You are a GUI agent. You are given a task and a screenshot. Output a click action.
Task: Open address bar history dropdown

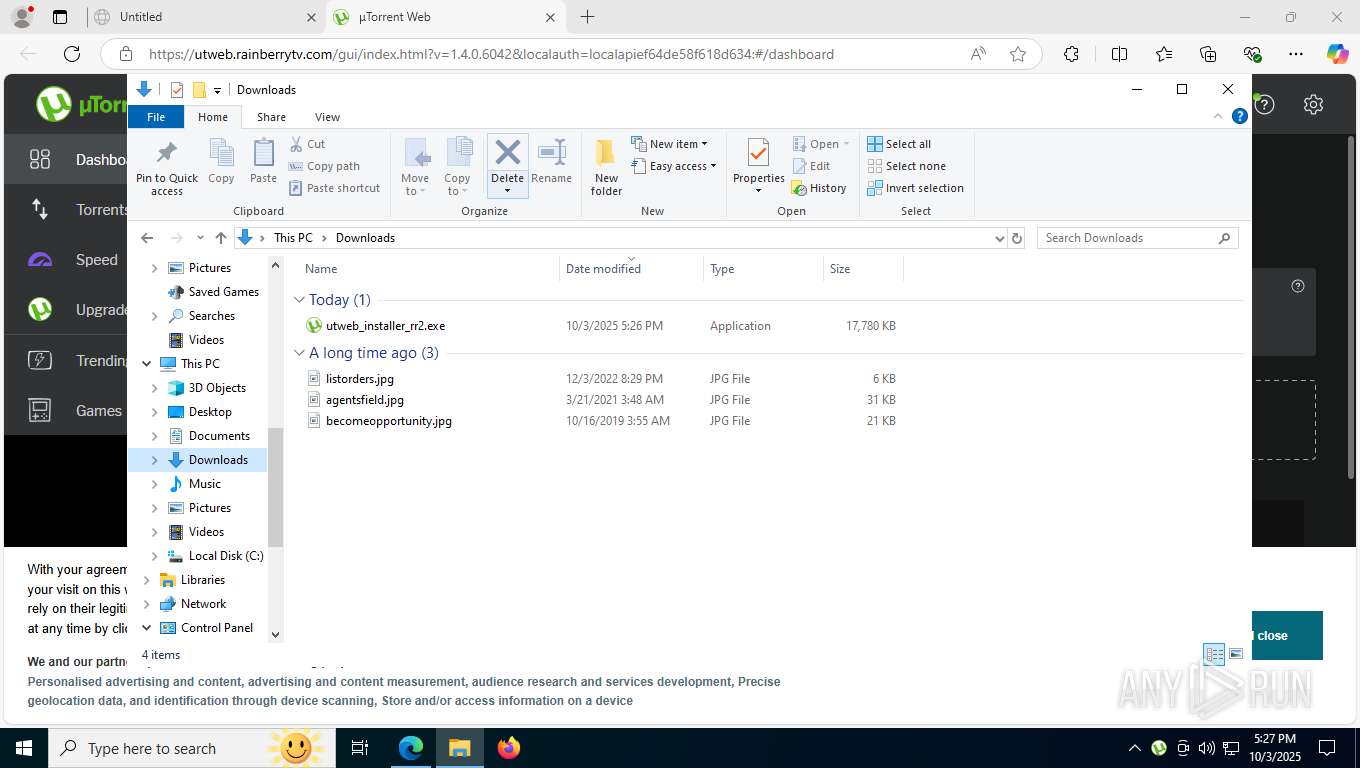coord(999,238)
